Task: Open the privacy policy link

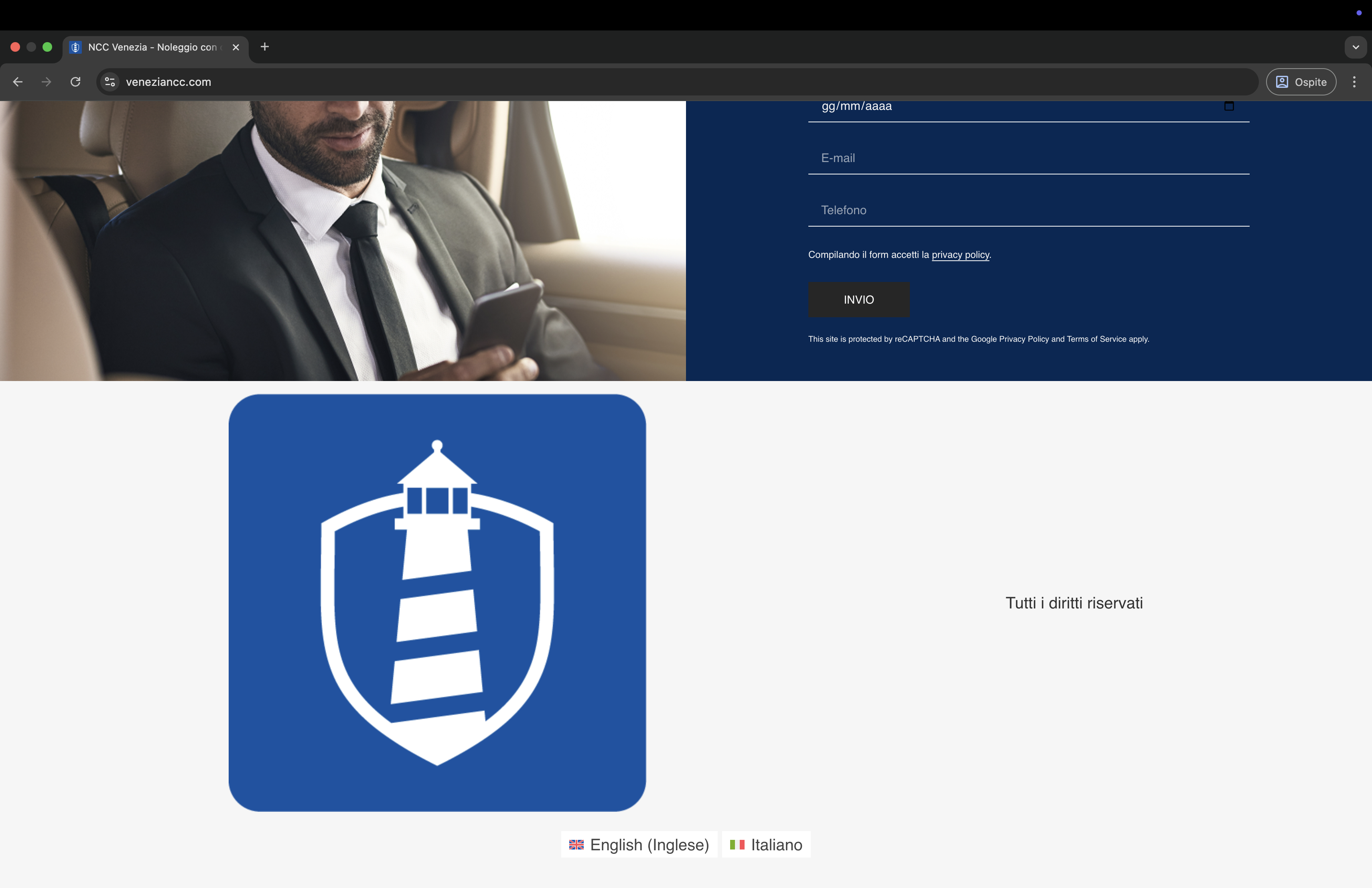Action: [x=960, y=255]
